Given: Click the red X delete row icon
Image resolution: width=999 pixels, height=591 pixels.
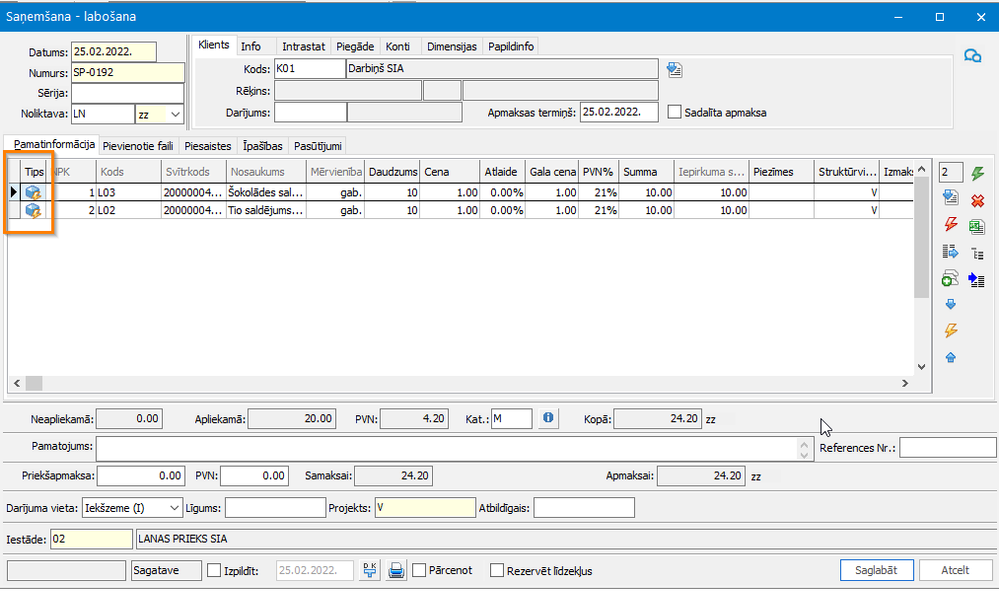Looking at the screenshot, I should [x=977, y=201].
